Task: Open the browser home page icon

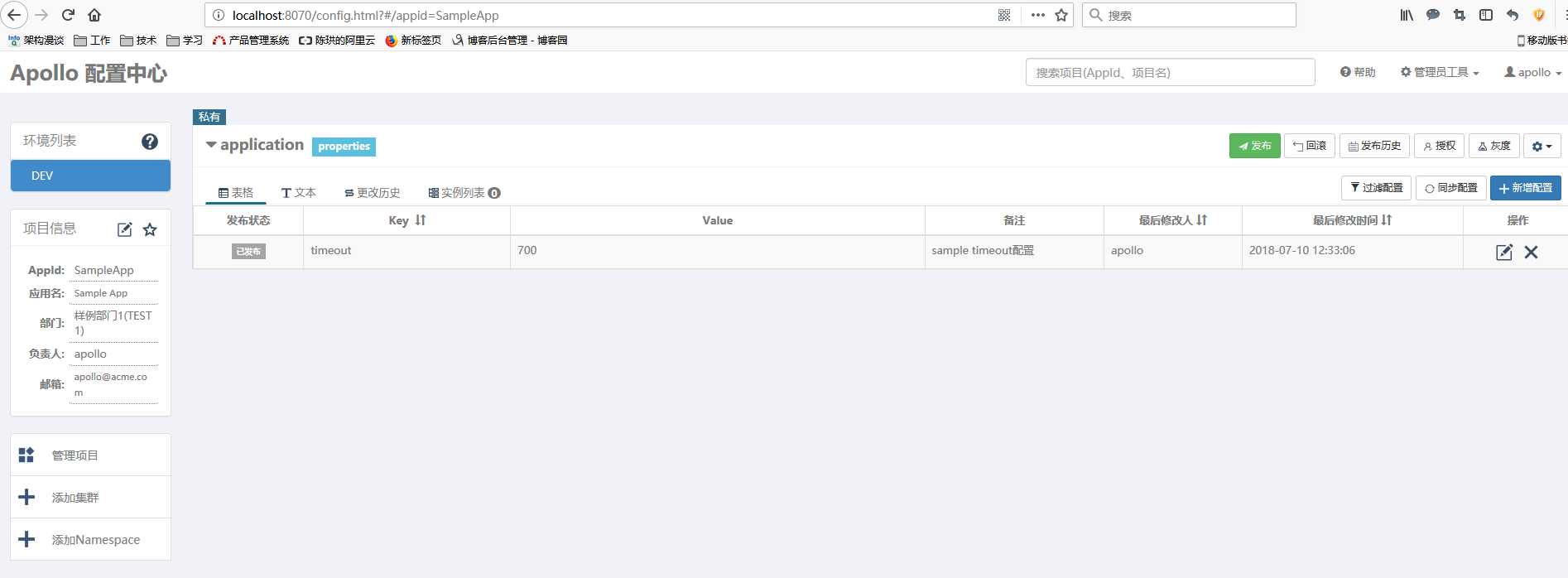Action: [x=94, y=15]
